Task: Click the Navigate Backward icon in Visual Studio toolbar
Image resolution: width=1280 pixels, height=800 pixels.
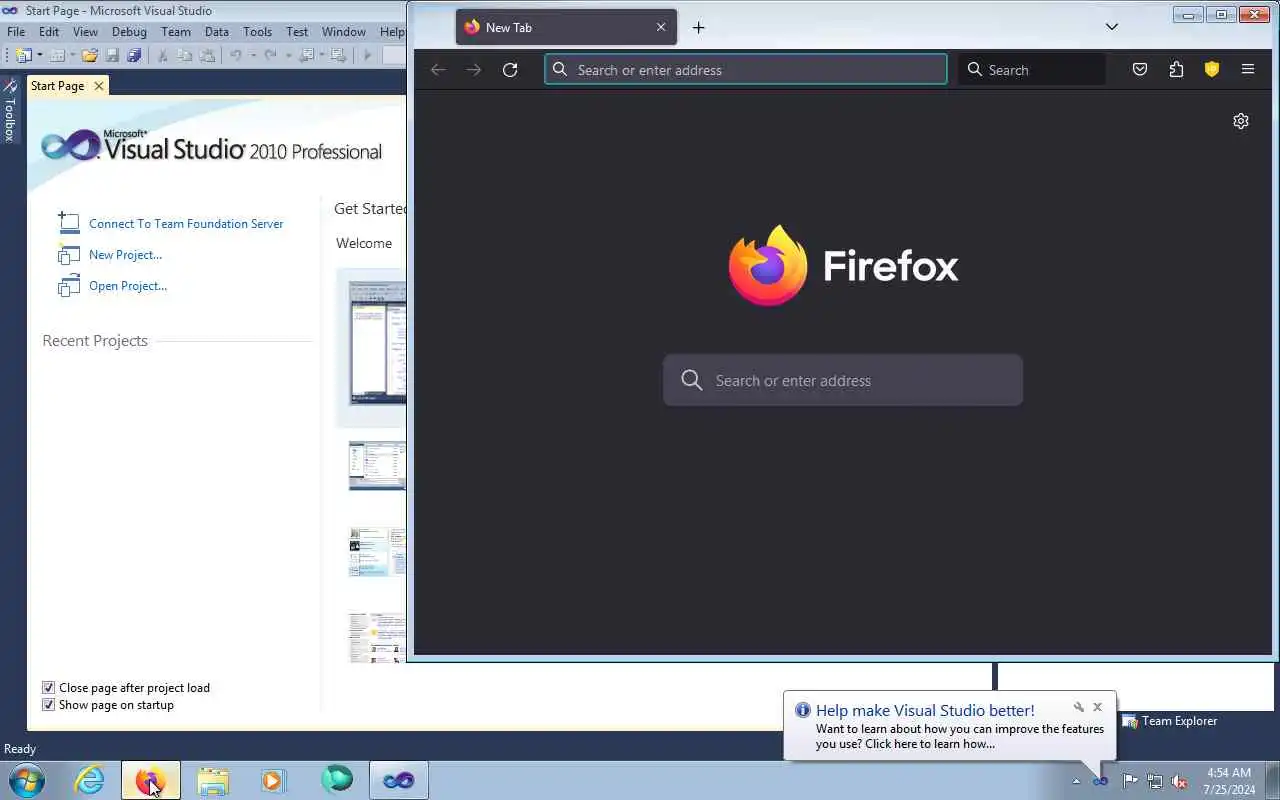Action: [x=306, y=55]
